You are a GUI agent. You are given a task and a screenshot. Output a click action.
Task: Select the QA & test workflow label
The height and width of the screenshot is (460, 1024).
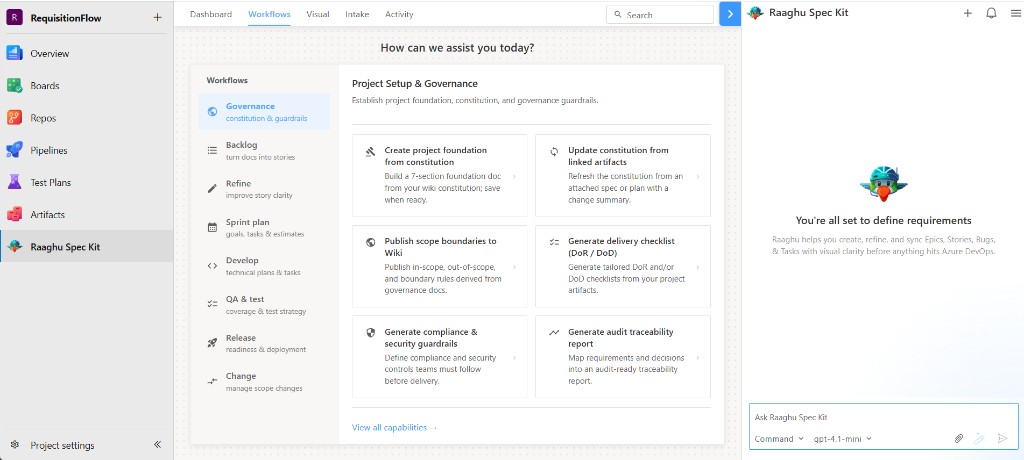[x=245, y=299]
